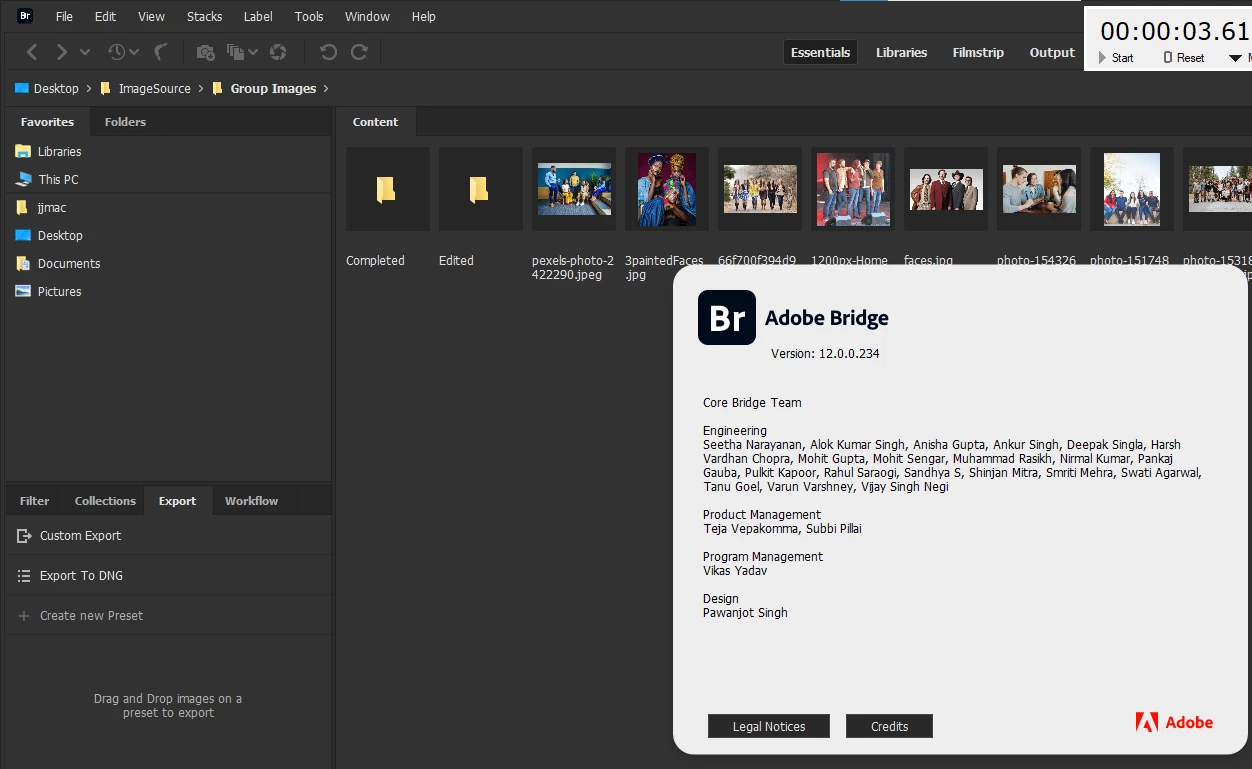Select the Folders panel tab
Screen dimensions: 1252x769
click(125, 122)
